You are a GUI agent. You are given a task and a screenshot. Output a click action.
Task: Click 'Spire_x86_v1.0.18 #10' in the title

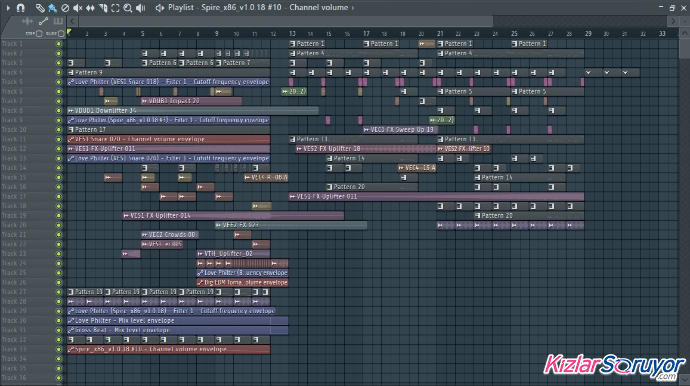pyautogui.click(x=241, y=7)
